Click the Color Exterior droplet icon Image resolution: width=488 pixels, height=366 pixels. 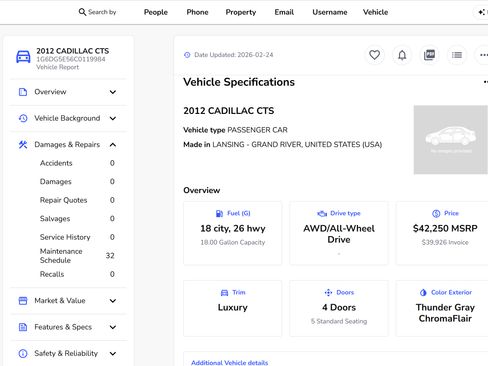click(423, 293)
